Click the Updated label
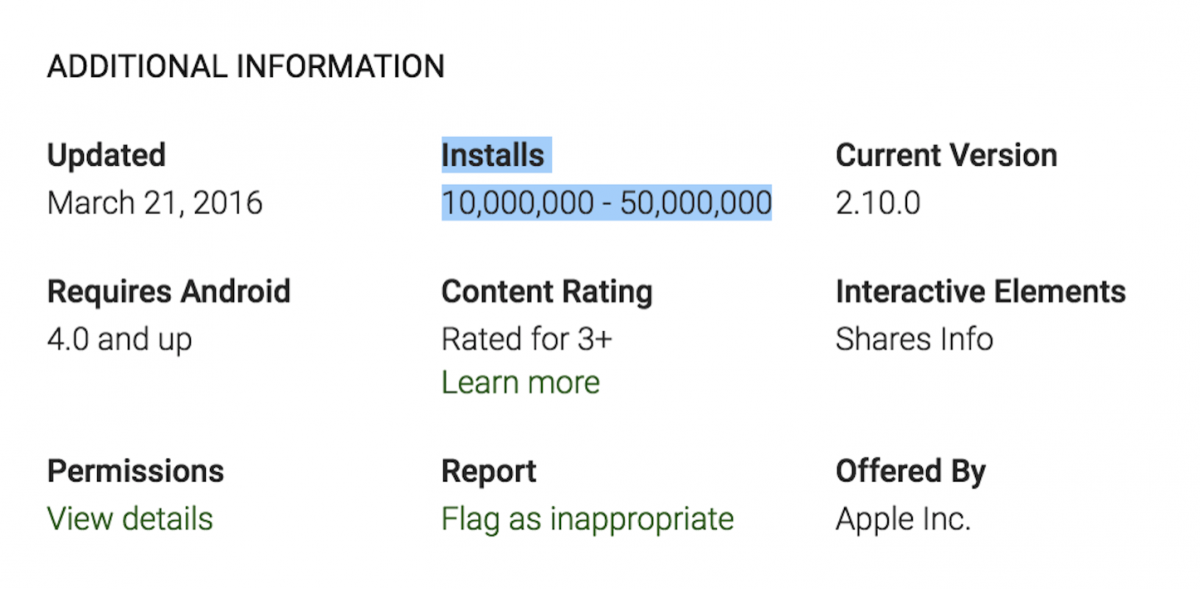The image size is (1200, 589). coord(105,154)
